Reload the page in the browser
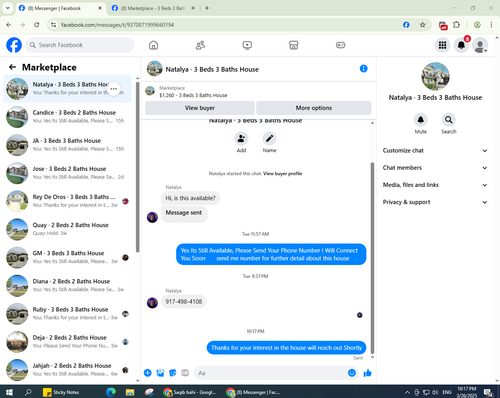Image resolution: width=500 pixels, height=398 pixels. coord(37,25)
